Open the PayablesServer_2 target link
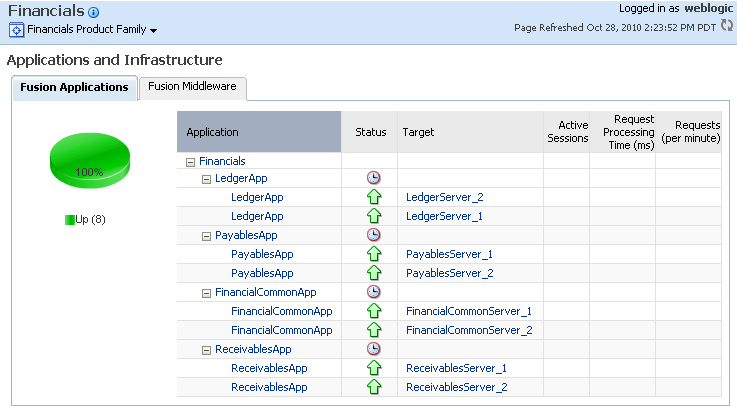This screenshot has width=737, height=407. click(450, 273)
